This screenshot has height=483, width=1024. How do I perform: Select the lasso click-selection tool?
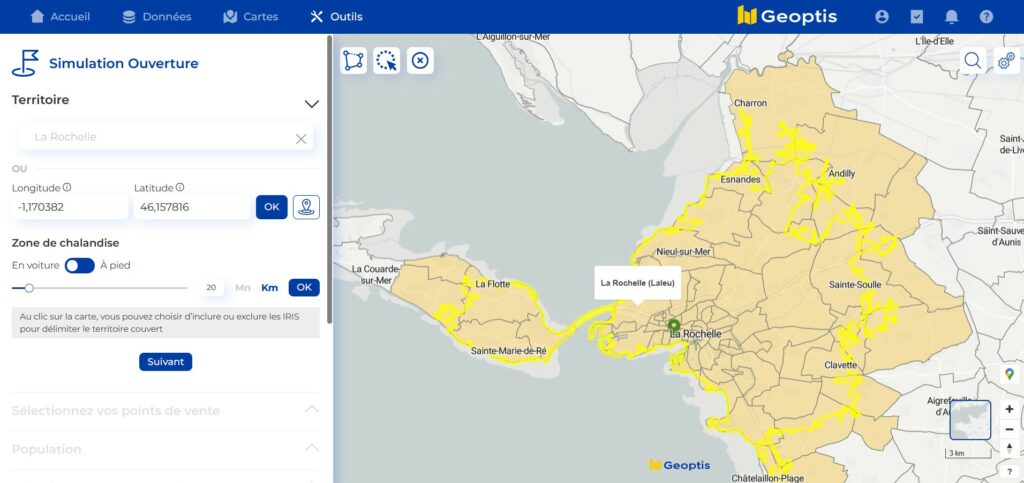(x=387, y=61)
